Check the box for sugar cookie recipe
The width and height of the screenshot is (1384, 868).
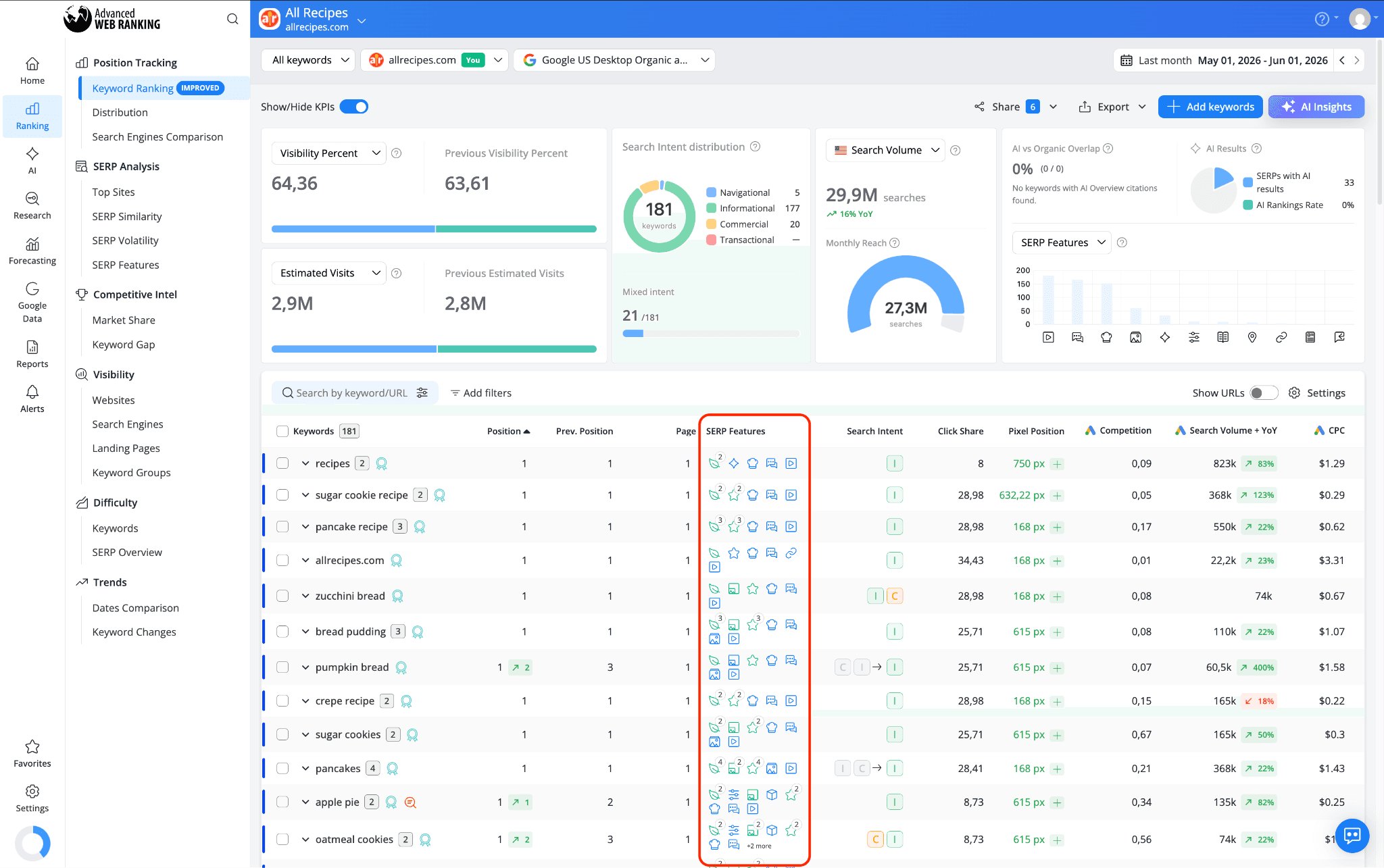pyautogui.click(x=282, y=495)
